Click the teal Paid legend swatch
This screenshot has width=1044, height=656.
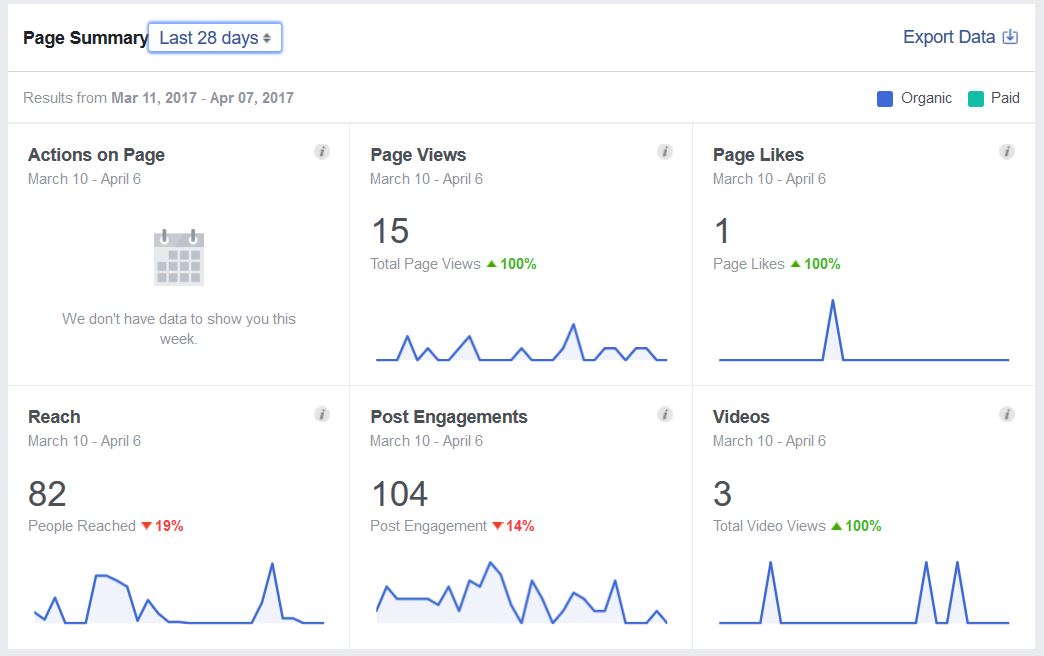(x=975, y=99)
